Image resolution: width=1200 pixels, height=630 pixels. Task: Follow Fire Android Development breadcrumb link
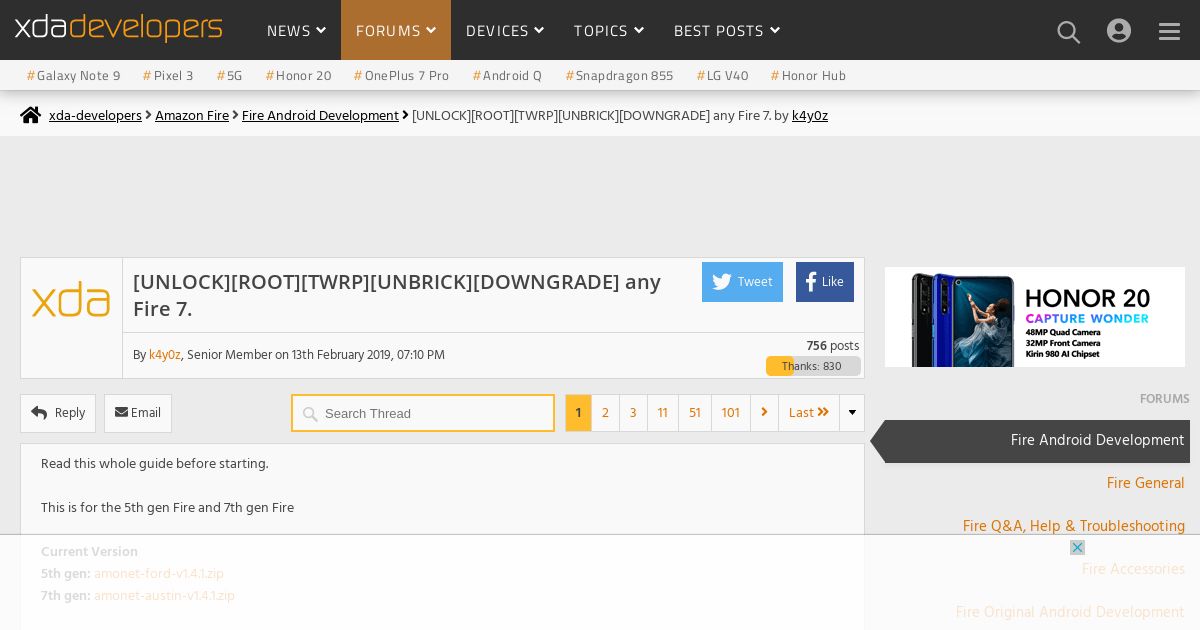[320, 116]
